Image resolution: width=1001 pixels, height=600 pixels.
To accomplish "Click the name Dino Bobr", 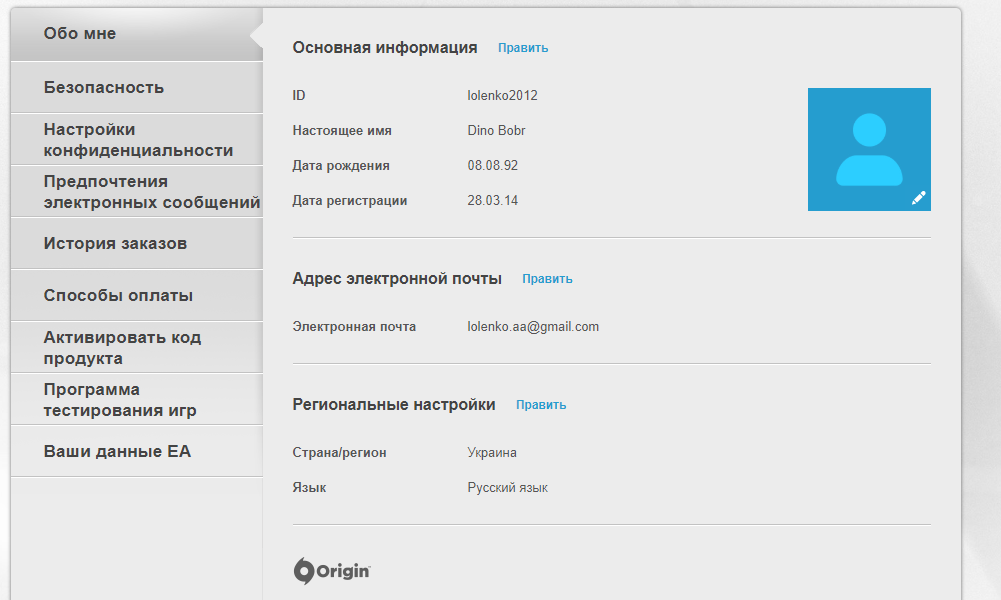I will (x=496, y=131).
